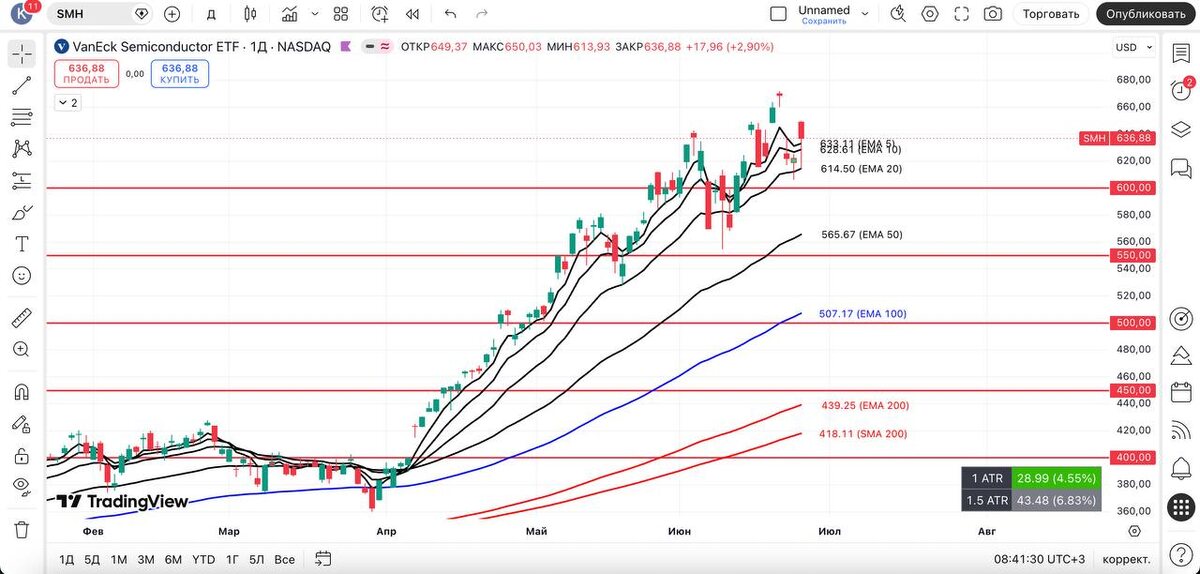
Task: Toggle the коррект. adjustment option
Action: (x=1125, y=559)
